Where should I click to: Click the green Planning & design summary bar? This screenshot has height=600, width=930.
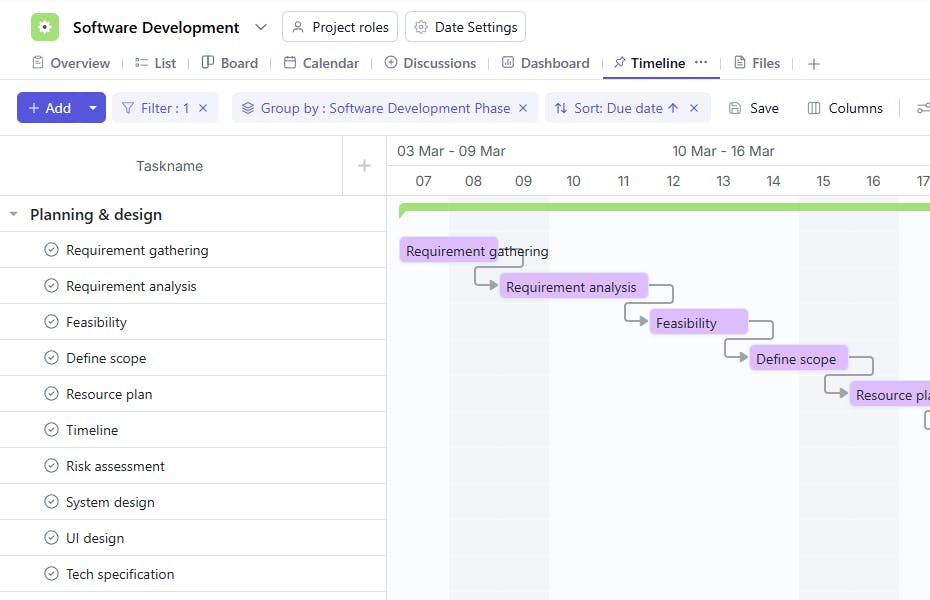pyautogui.click(x=660, y=207)
